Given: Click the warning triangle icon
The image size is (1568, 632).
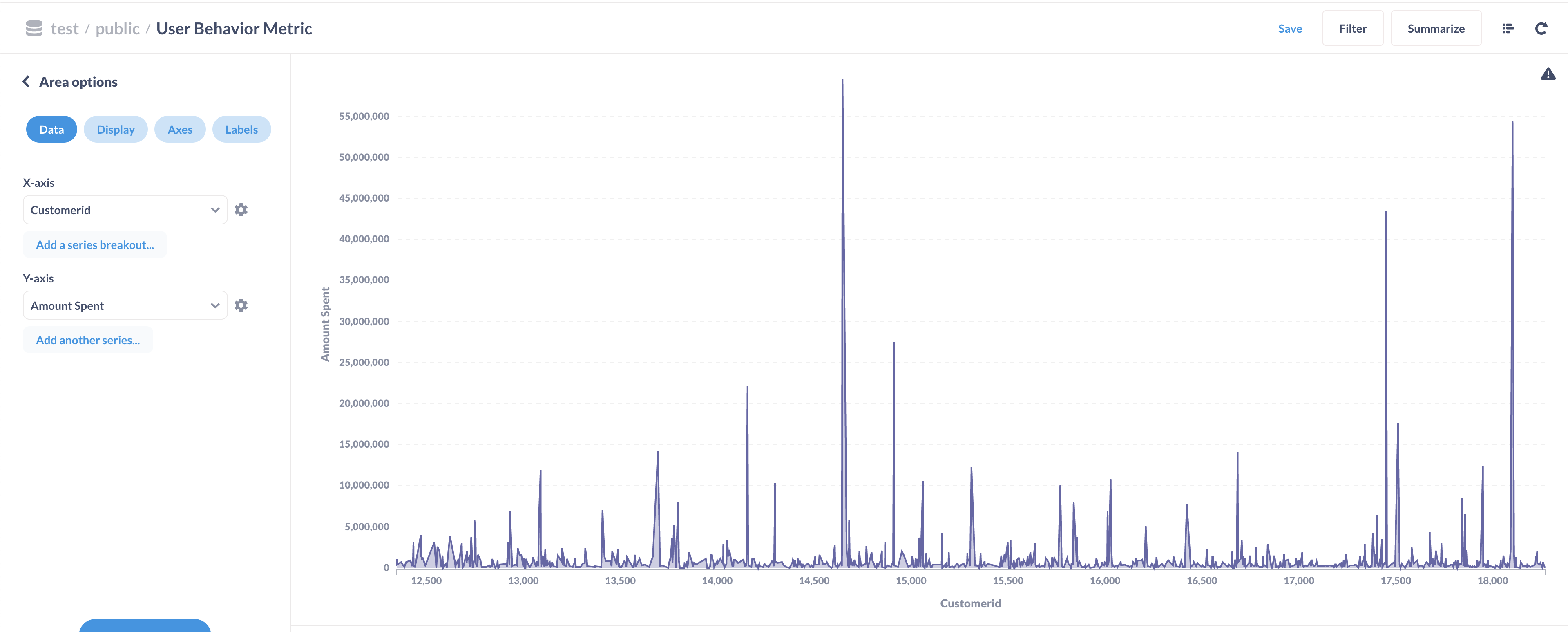Looking at the screenshot, I should [1549, 75].
